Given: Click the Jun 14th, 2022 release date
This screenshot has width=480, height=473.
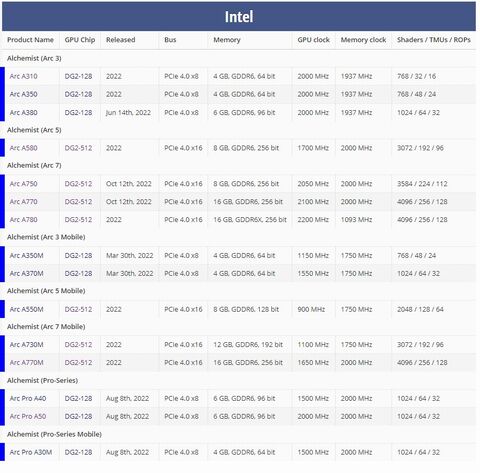Looking at the screenshot, I should [128, 113].
